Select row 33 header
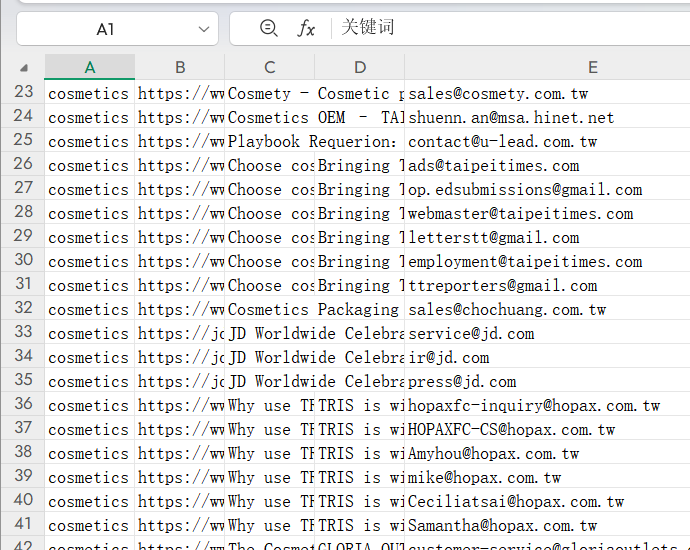This screenshot has height=550, width=690. 23,332
